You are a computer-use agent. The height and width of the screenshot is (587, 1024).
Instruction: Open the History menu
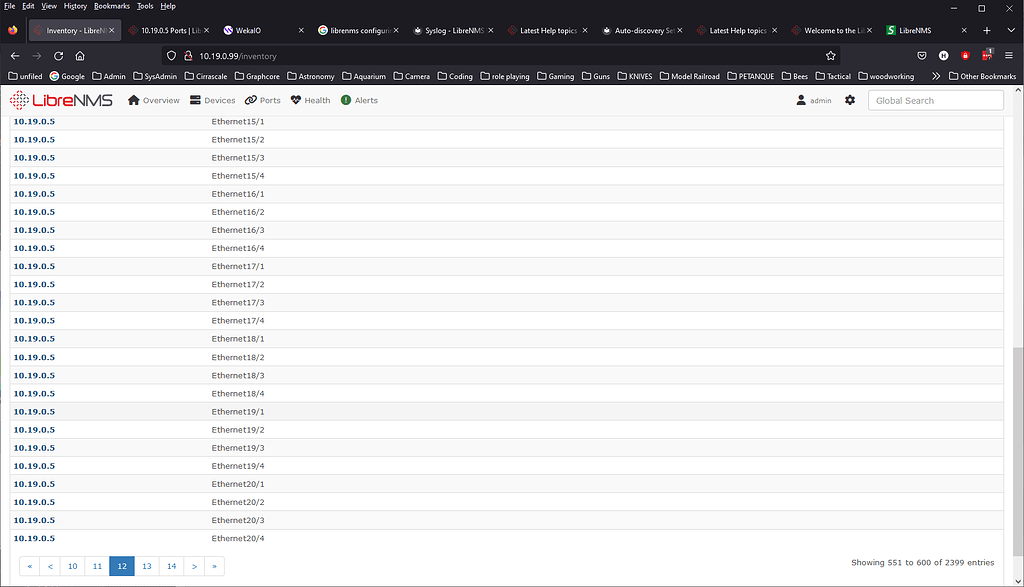coord(75,6)
